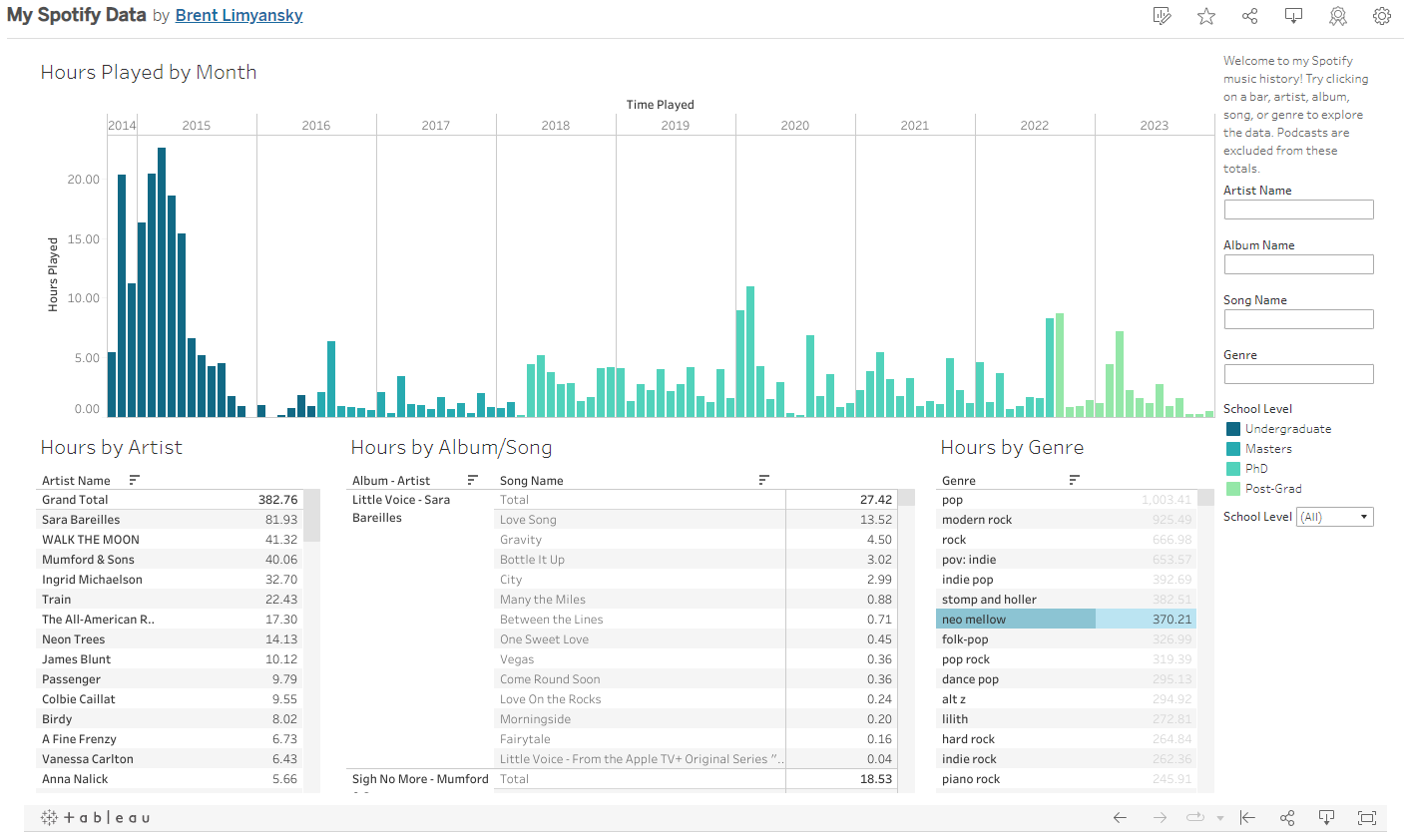The height and width of the screenshot is (840, 1408).
Task: Select the Anna Nalick artist row
Action: (x=170, y=779)
